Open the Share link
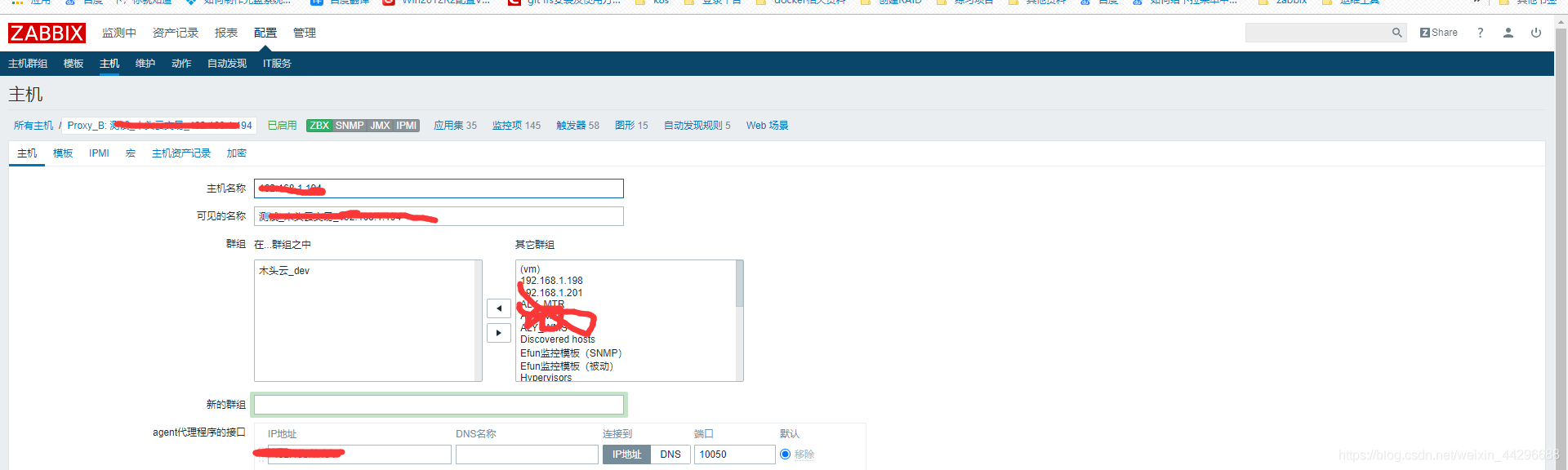Viewport: 1568px width, 470px height. pos(1439,33)
